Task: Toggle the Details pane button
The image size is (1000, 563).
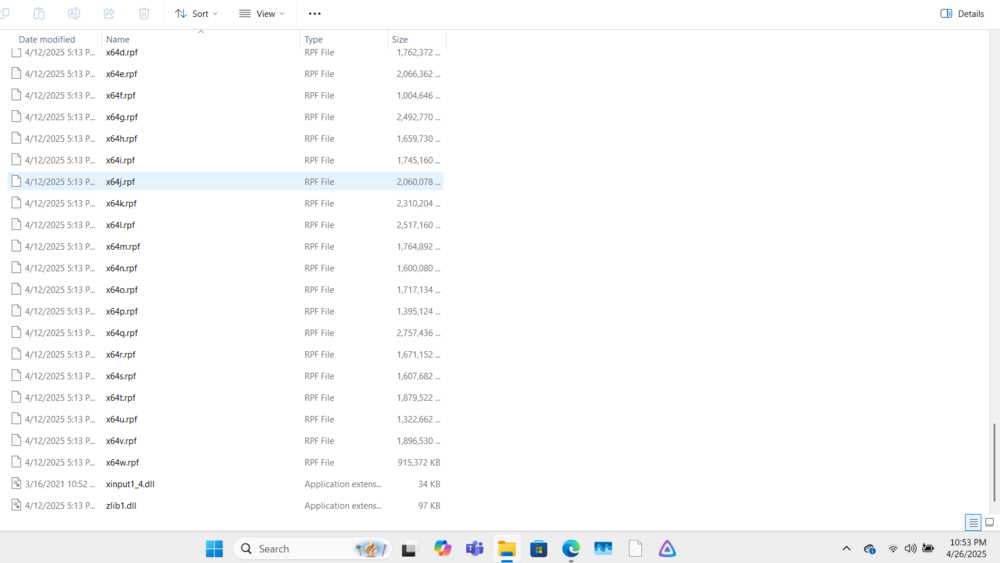Action: (962, 13)
